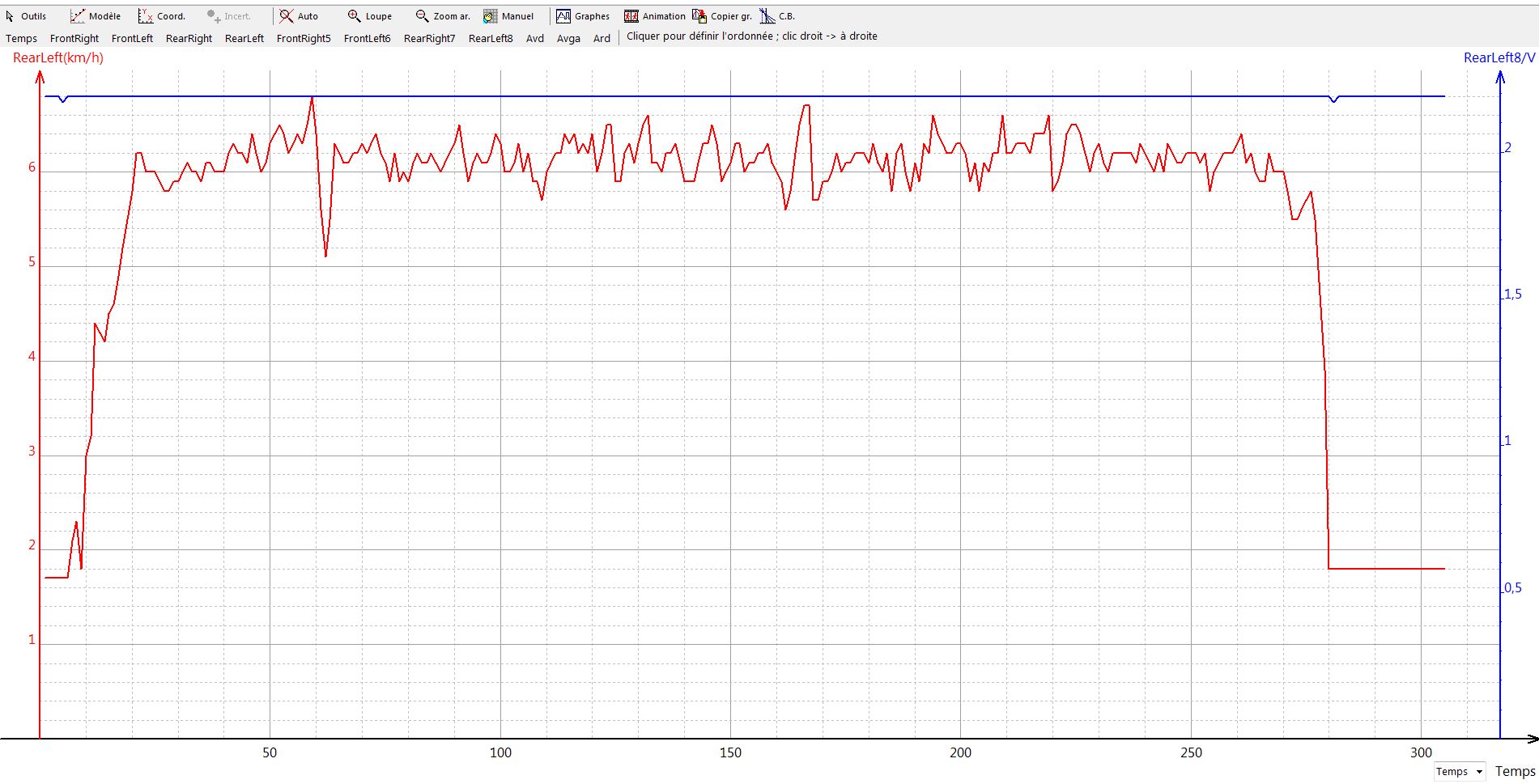Select FrontRight variable as ordinate

(x=74, y=38)
